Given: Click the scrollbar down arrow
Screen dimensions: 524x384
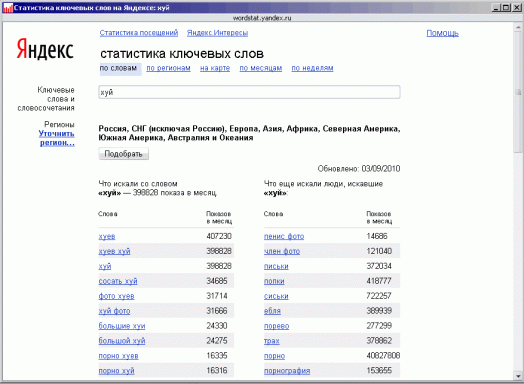Looking at the screenshot, I should 518,376.
